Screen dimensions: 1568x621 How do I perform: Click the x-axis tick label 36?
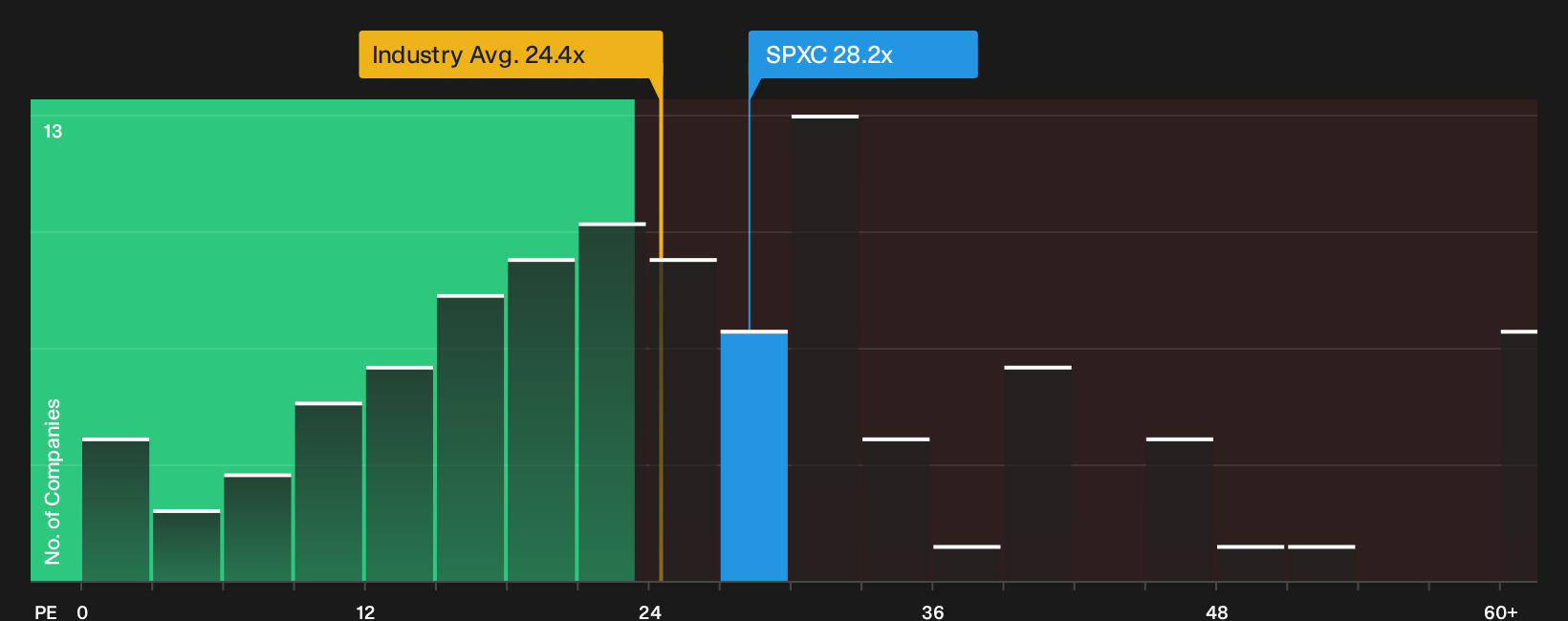pos(933,611)
